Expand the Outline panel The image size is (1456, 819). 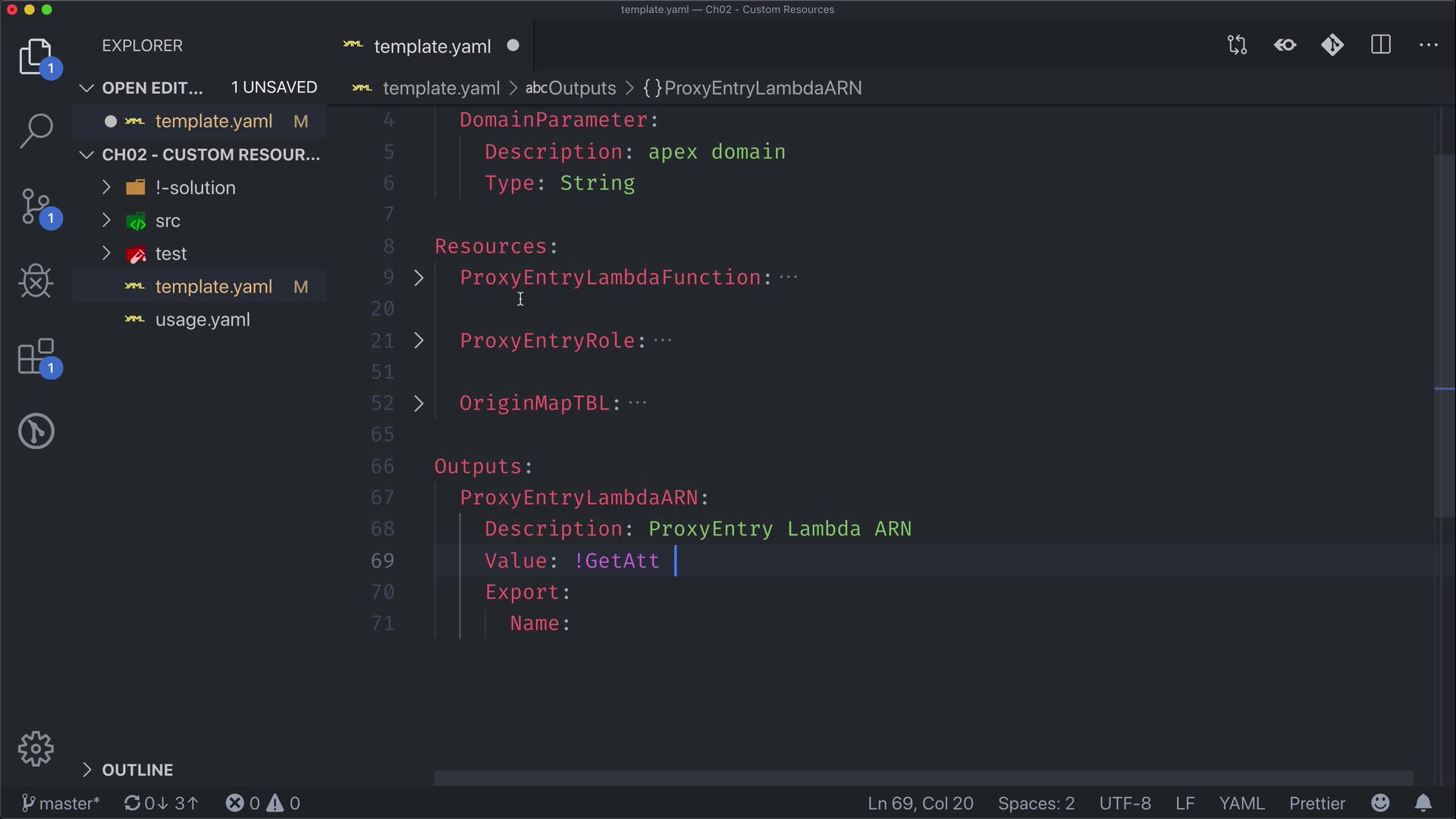click(137, 770)
